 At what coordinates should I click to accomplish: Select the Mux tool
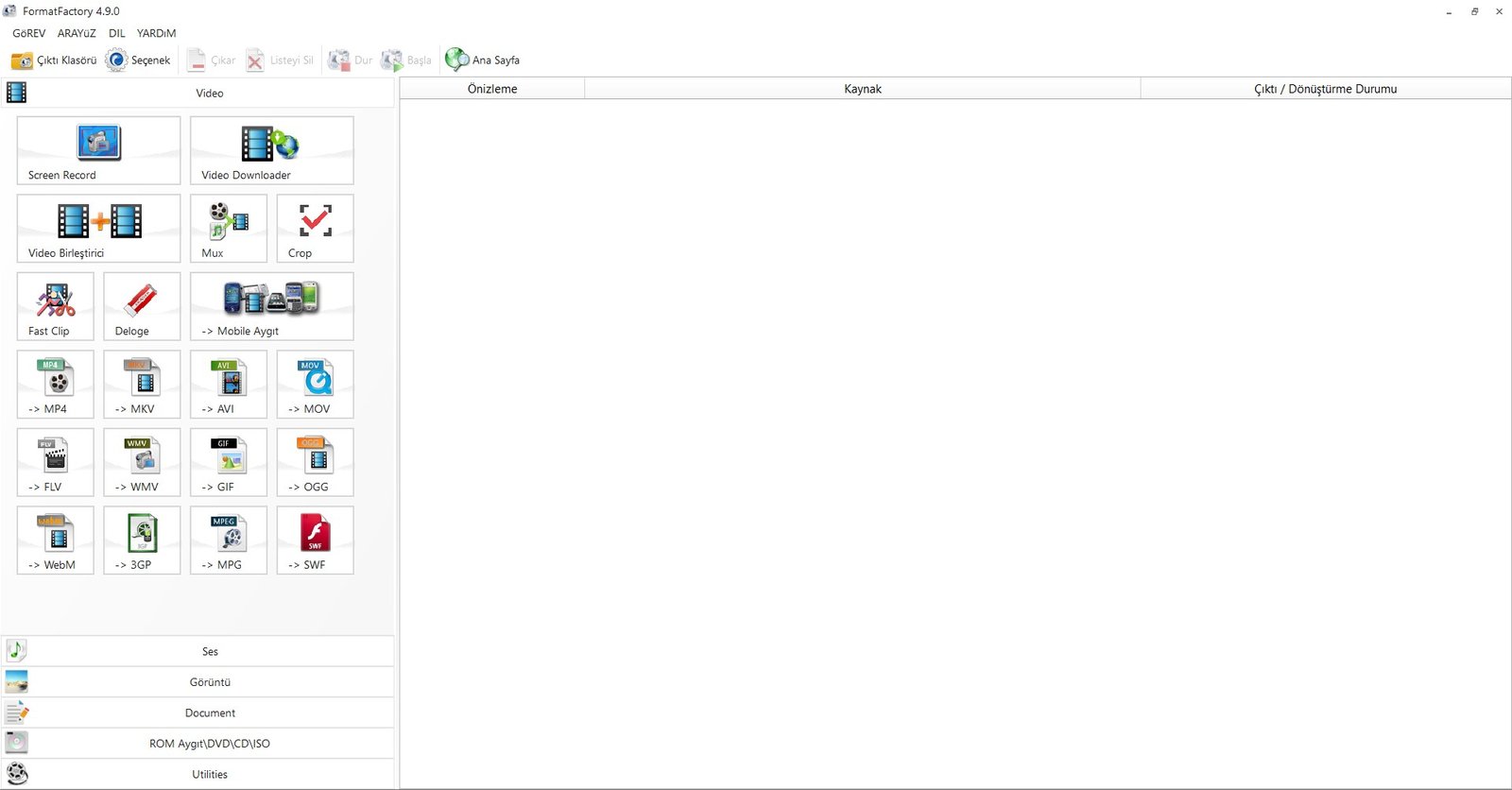(229, 229)
